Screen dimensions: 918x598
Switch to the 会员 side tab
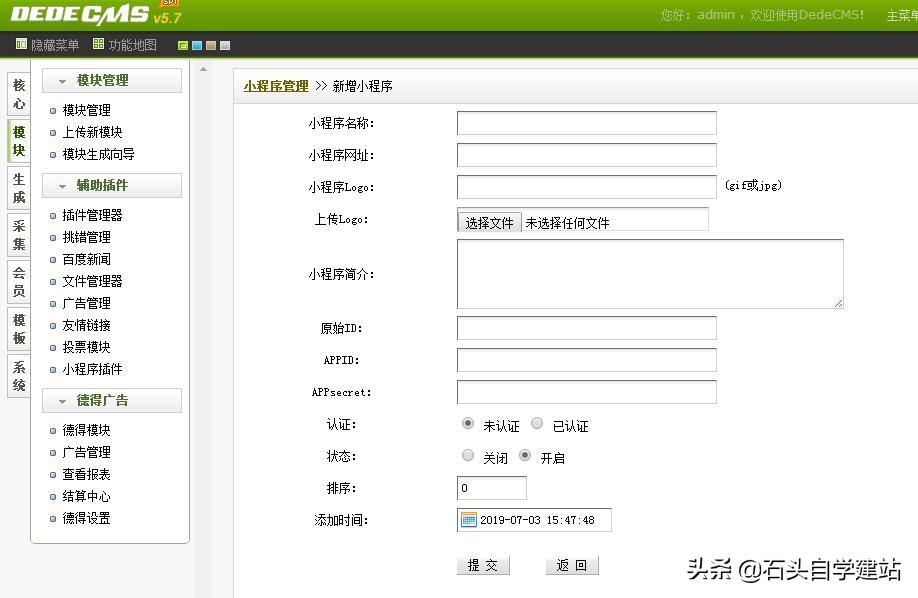(19, 282)
